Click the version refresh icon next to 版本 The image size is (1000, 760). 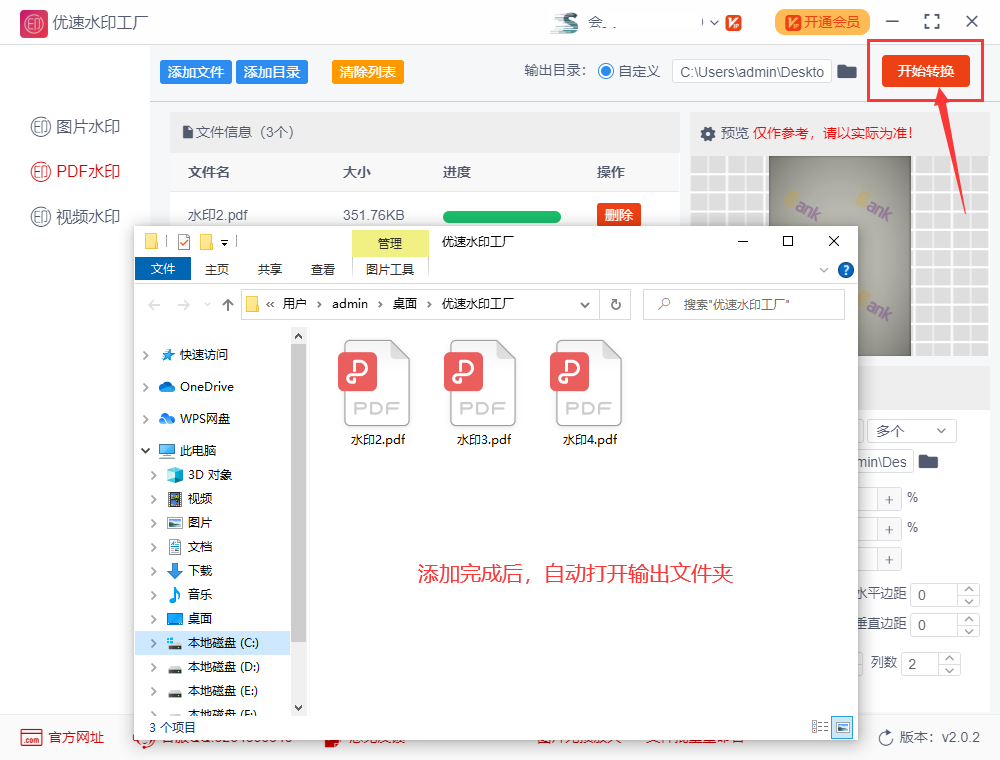886,738
